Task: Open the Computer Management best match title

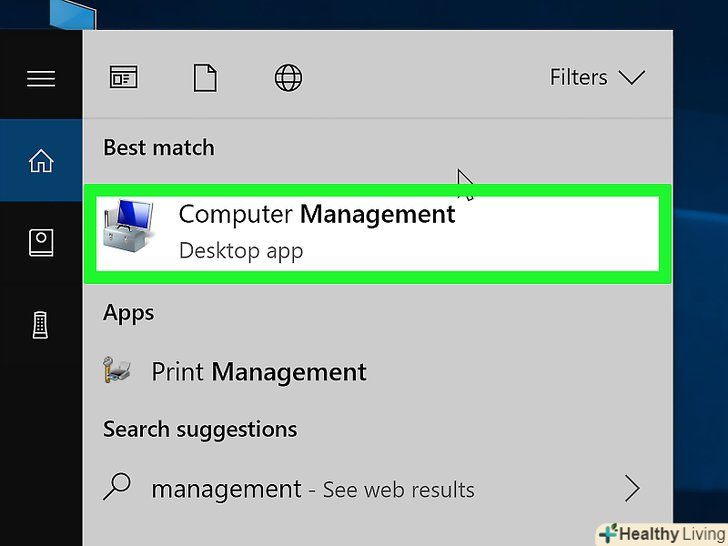Action: coord(316,214)
